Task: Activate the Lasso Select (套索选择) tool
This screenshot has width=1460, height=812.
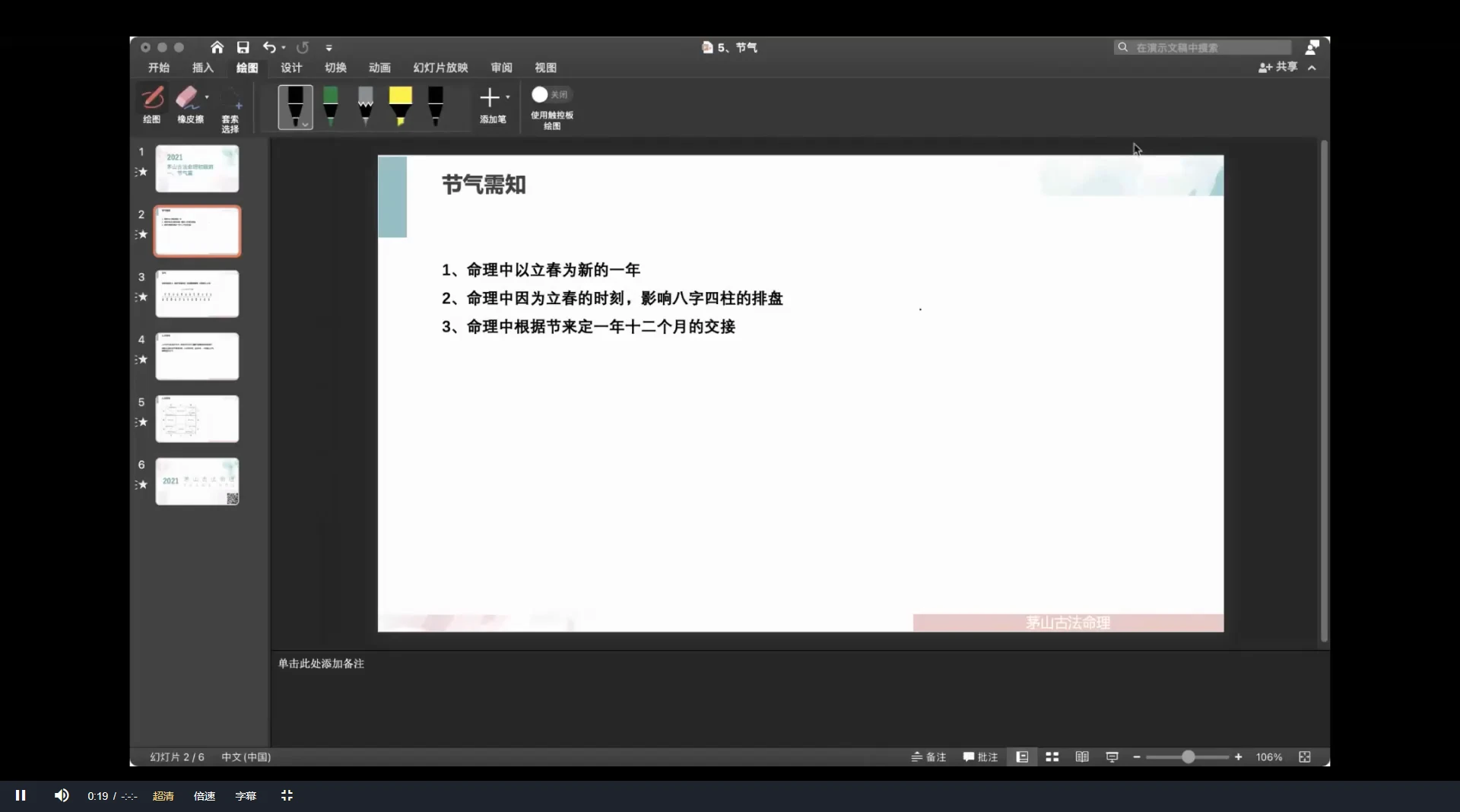Action: point(230,107)
